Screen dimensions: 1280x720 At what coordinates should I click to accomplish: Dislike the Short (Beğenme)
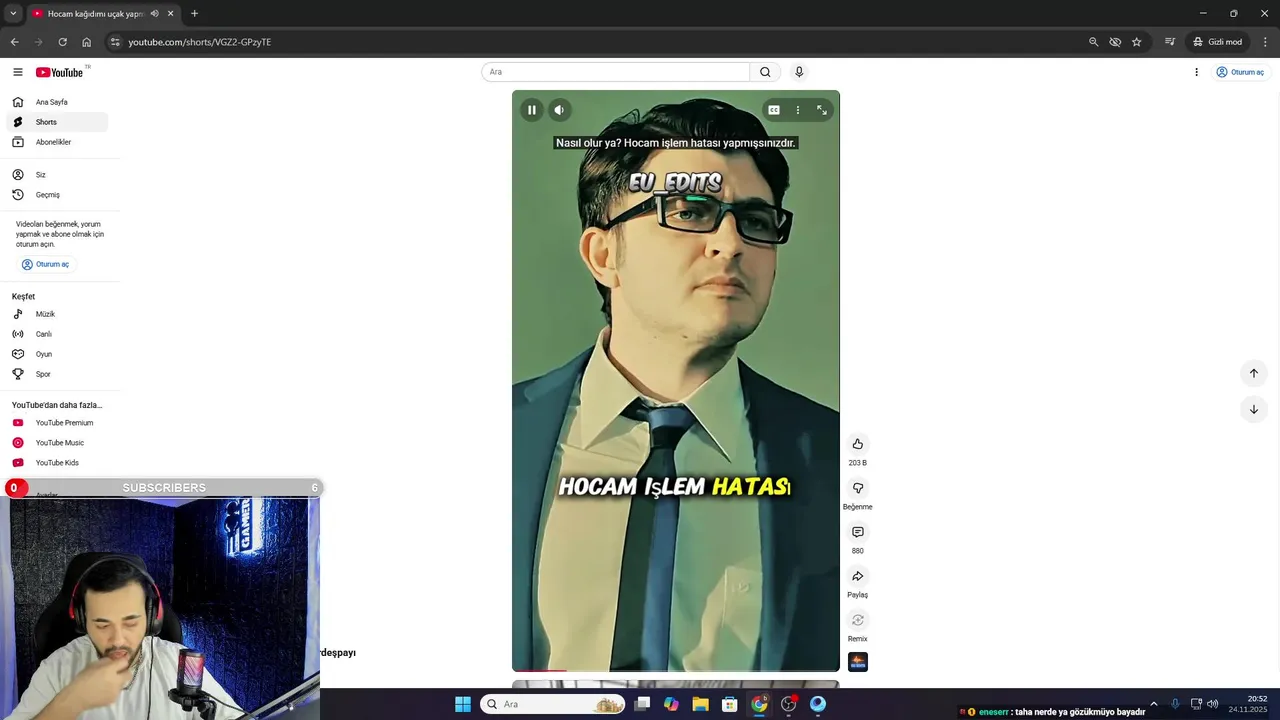(x=857, y=488)
